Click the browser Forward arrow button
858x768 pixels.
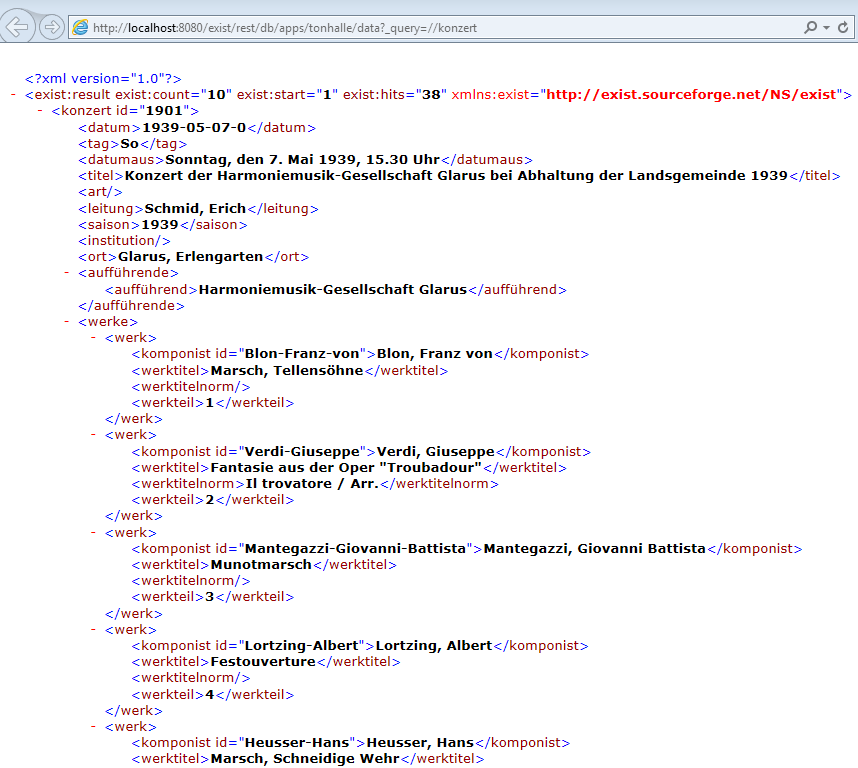(52, 27)
